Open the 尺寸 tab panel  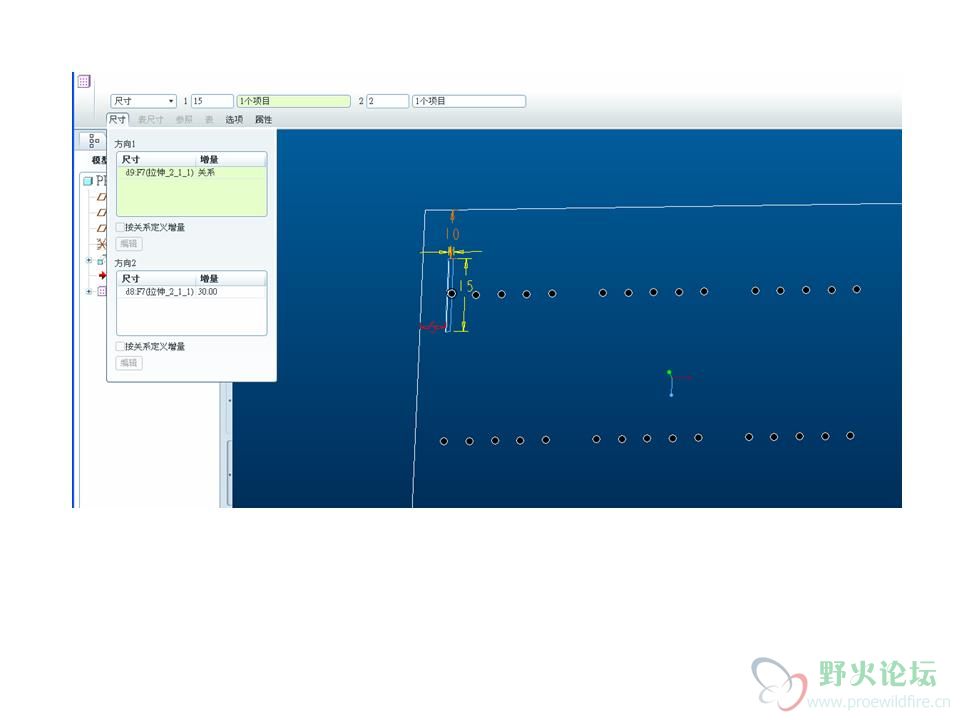[118, 119]
